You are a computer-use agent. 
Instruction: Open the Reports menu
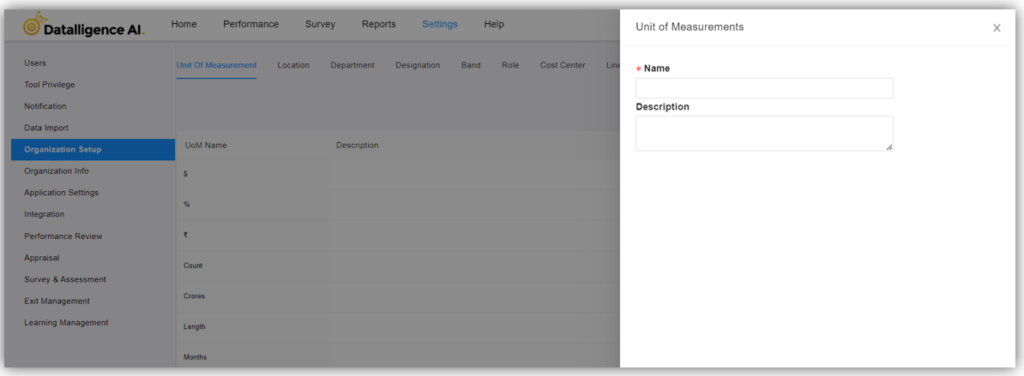(x=379, y=24)
